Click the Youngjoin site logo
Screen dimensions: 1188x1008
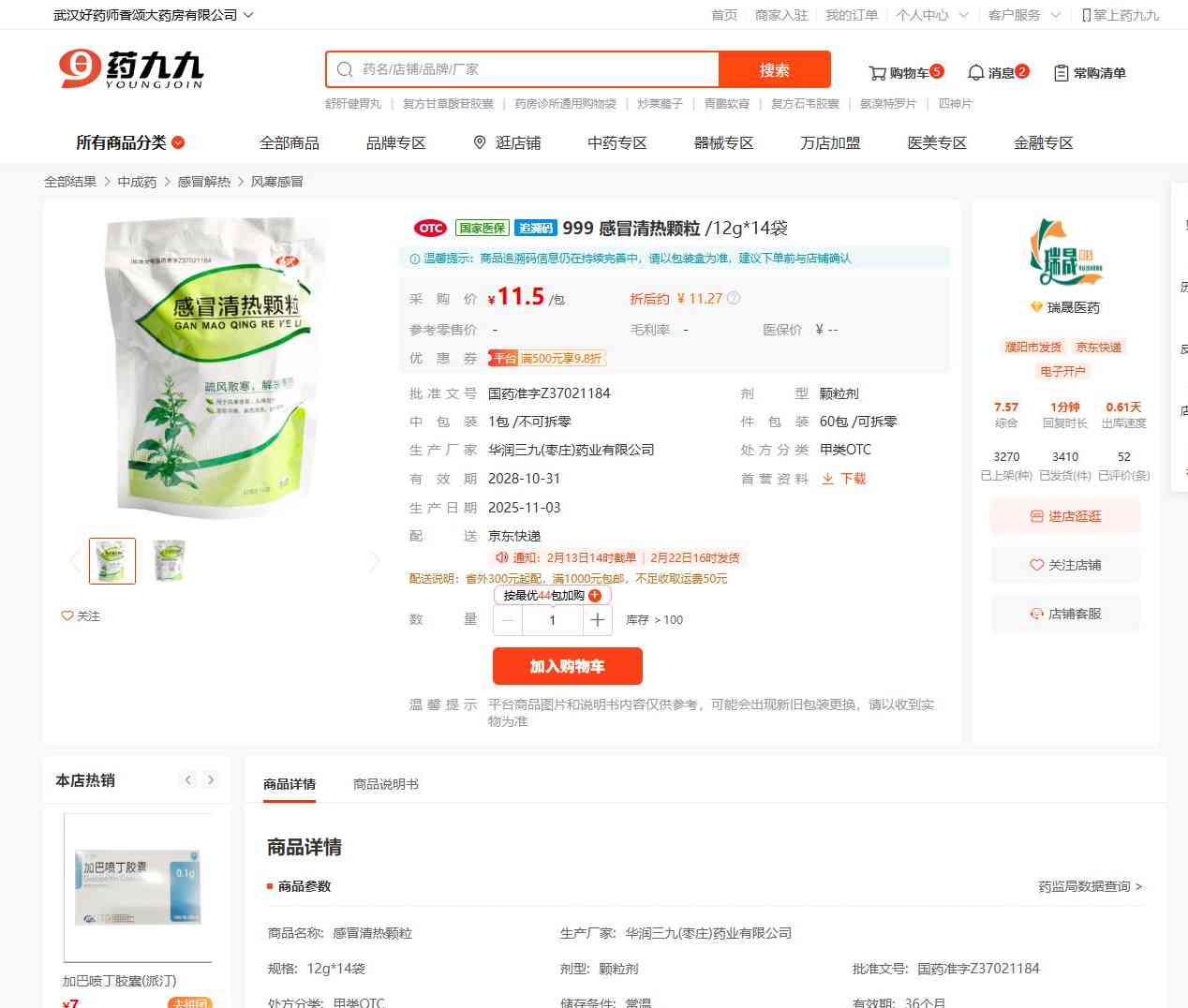click(x=130, y=69)
